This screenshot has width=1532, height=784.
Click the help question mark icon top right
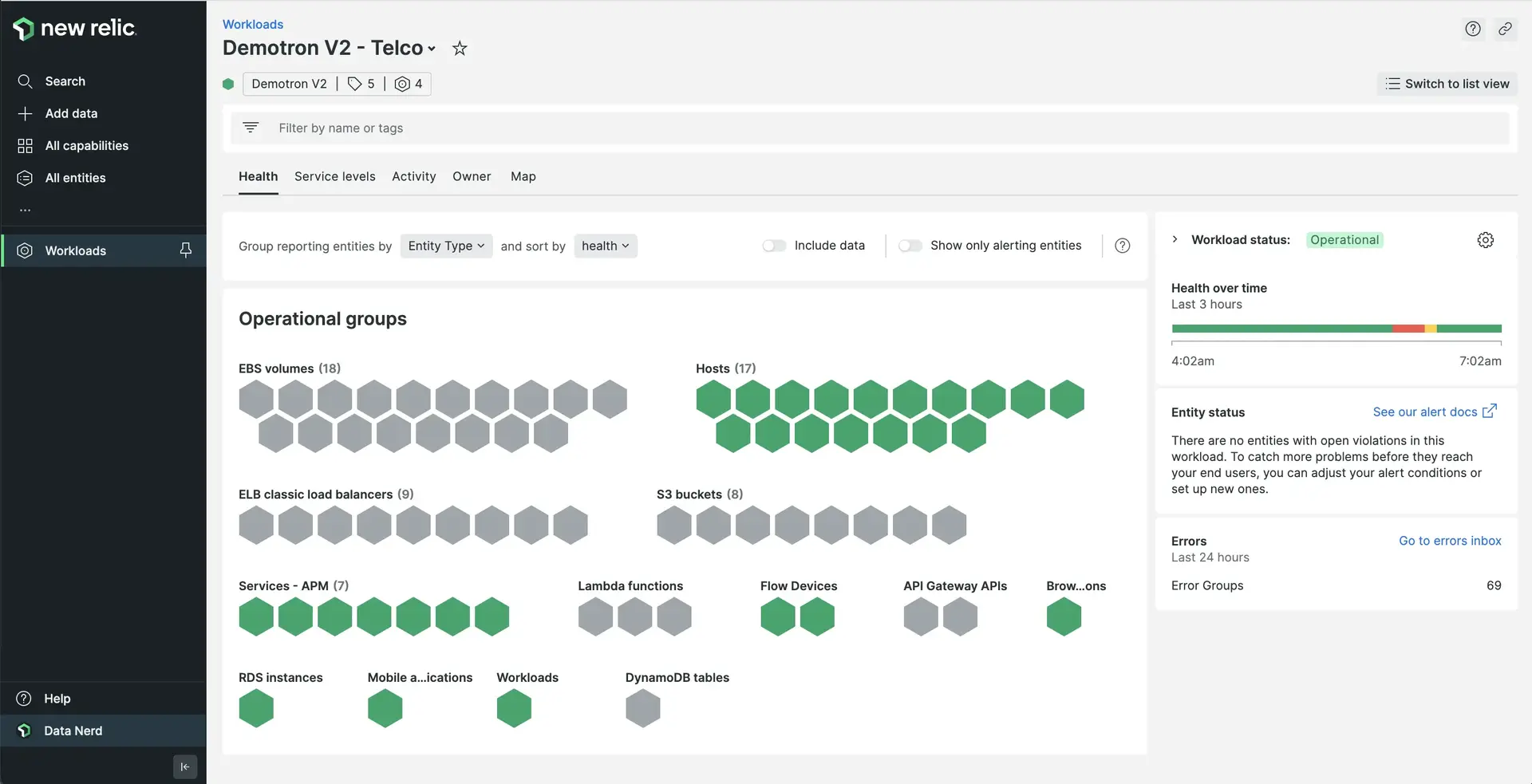1473,29
